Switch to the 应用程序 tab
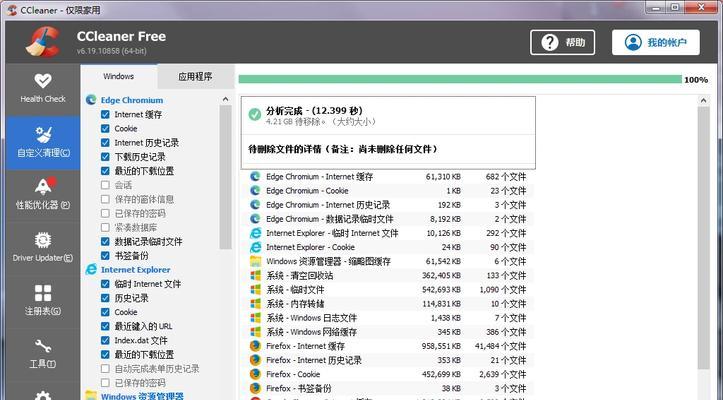This screenshot has width=723, height=400. coord(196,77)
